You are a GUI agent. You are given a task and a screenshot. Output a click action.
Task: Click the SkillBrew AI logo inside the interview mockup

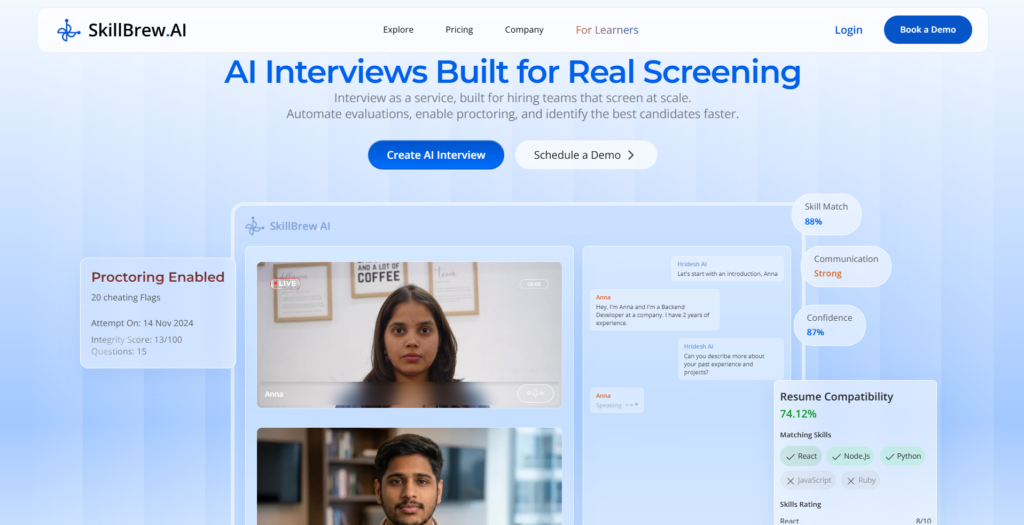287,226
